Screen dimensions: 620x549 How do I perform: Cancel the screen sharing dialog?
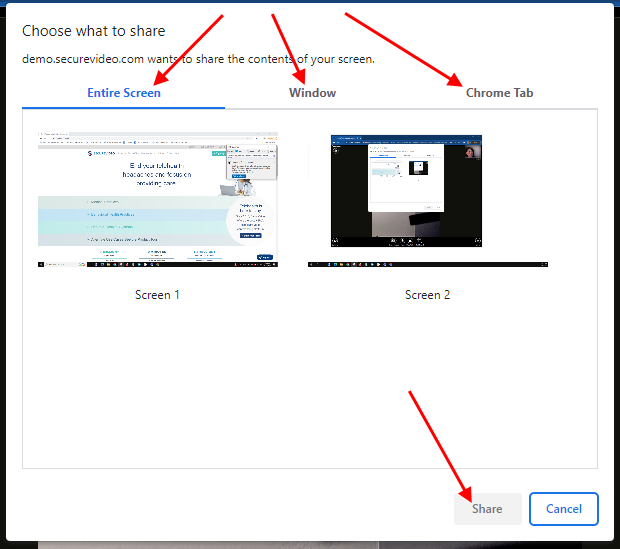563,509
